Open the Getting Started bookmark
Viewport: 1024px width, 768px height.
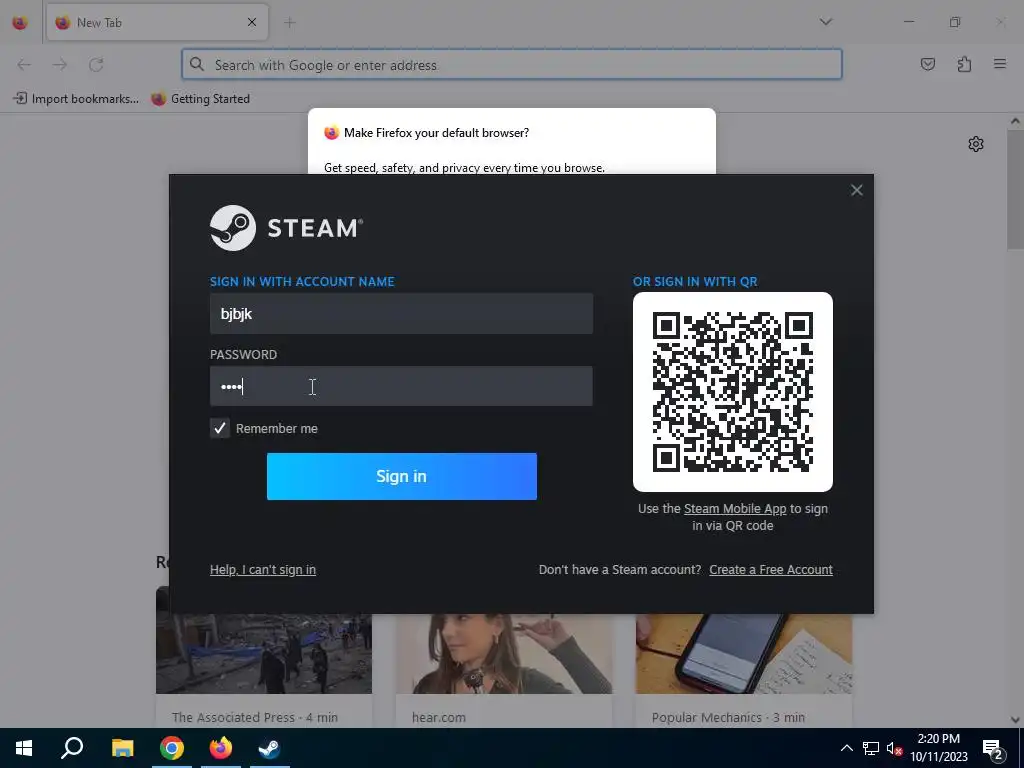pos(200,99)
